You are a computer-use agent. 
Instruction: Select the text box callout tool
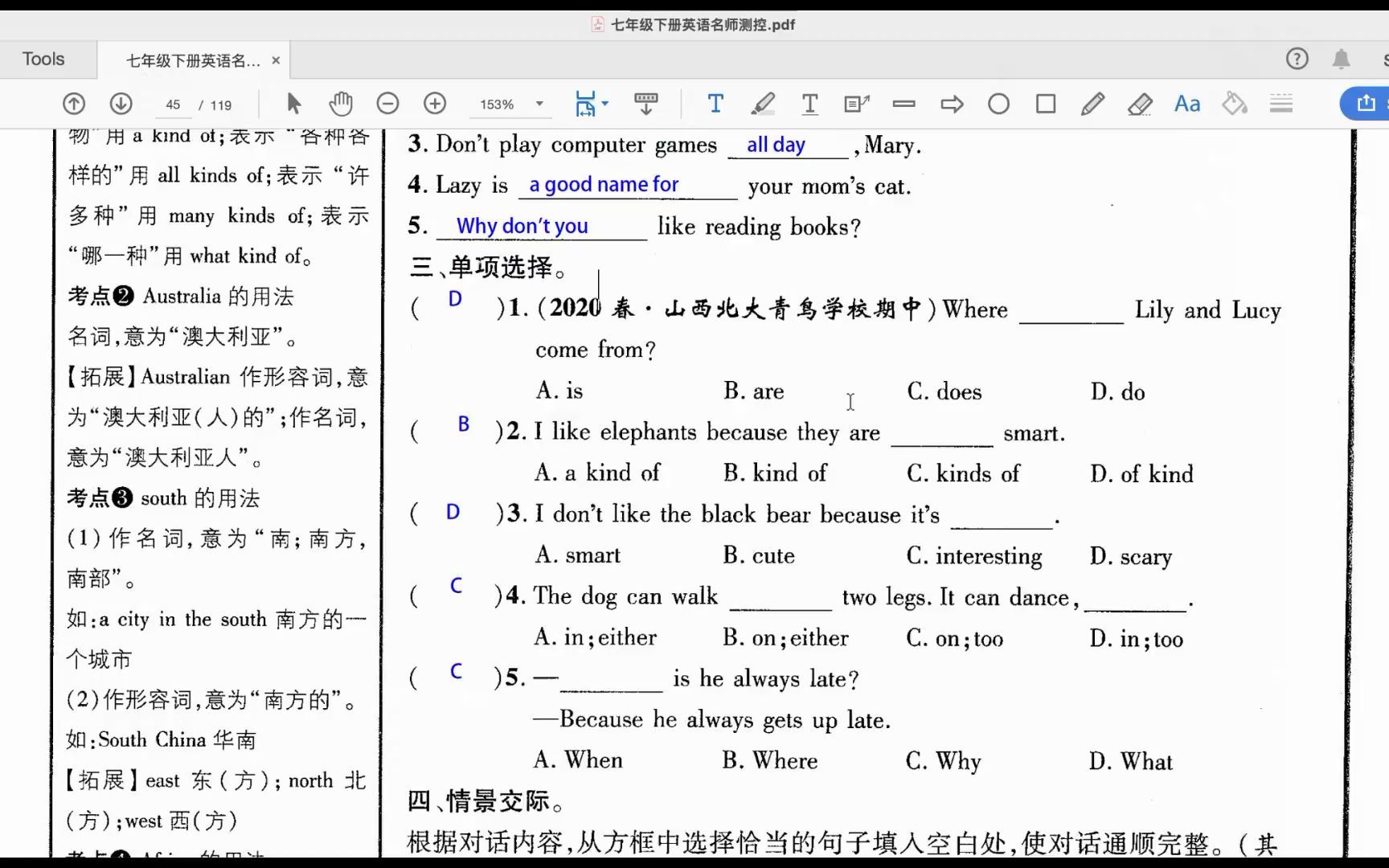pos(857,104)
